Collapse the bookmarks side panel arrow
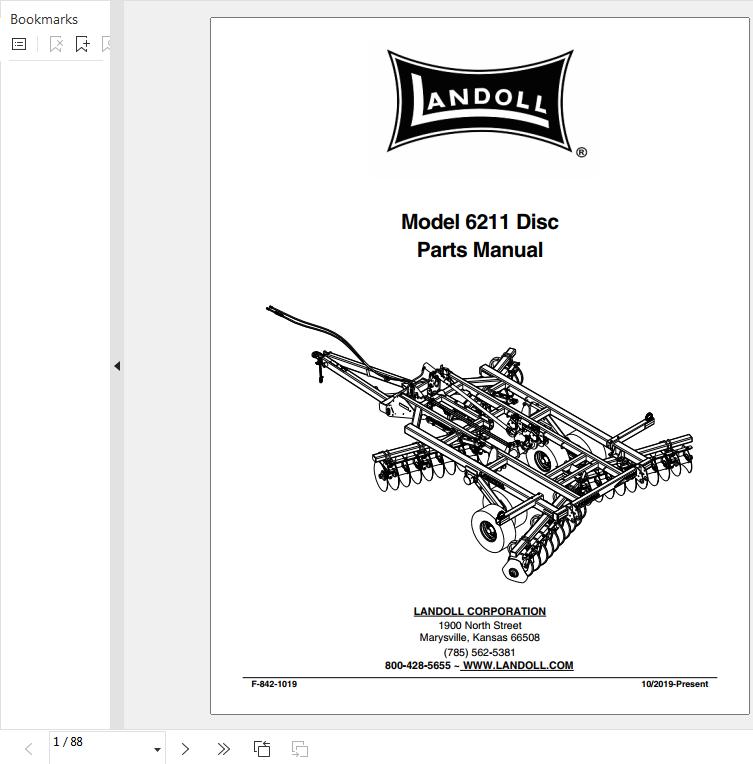Viewport: 753px width, 764px height. 117,366
